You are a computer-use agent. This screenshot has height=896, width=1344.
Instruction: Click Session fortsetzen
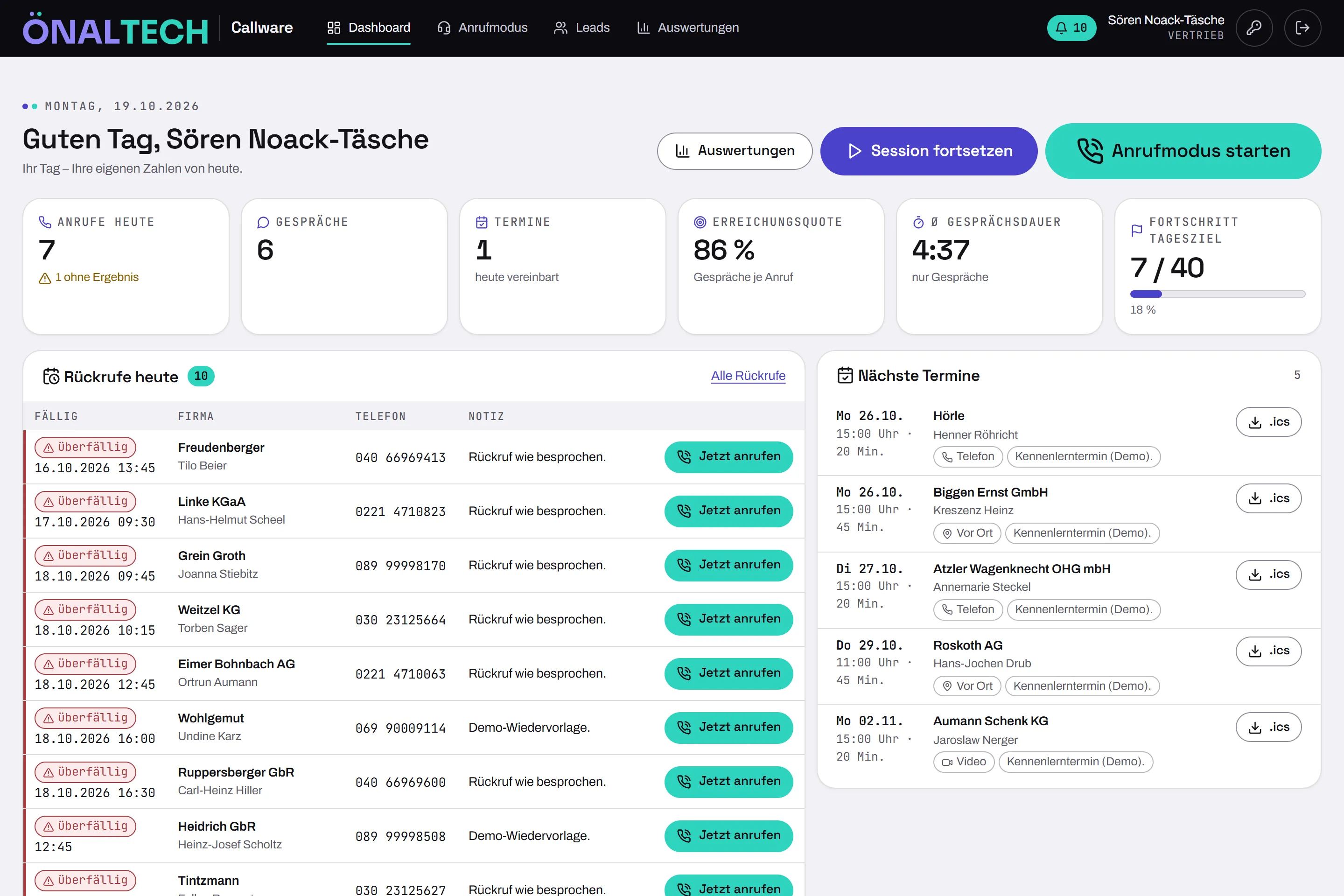(929, 151)
